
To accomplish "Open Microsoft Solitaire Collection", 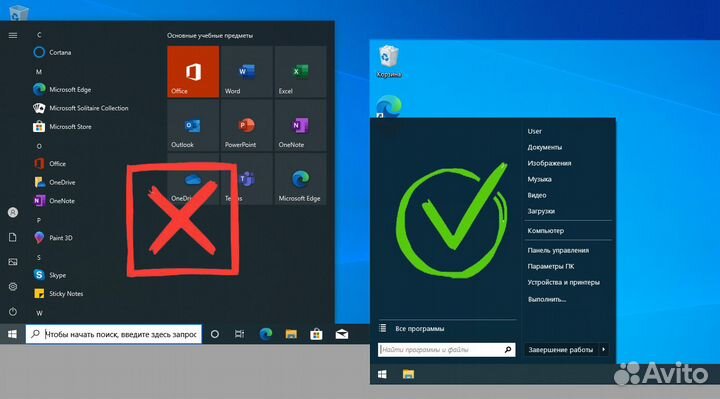I will click(81, 108).
